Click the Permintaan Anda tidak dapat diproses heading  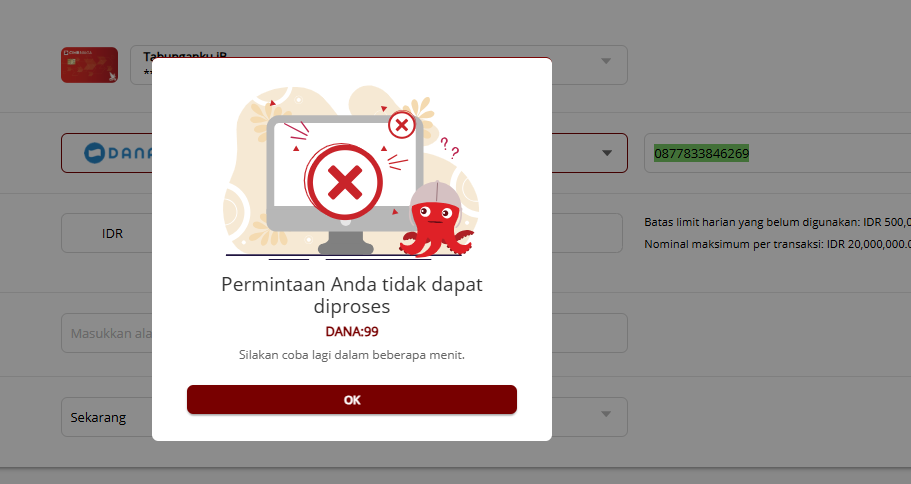[x=352, y=295]
